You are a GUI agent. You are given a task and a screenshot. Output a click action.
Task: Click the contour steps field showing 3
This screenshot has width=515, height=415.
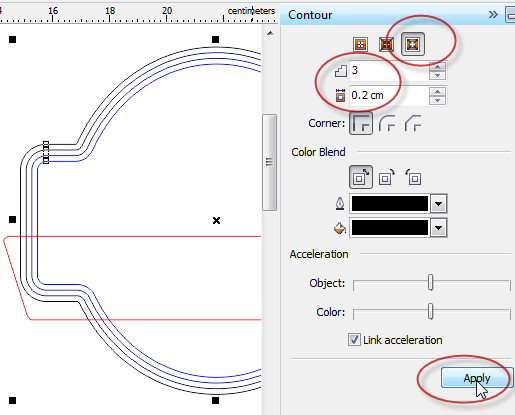pyautogui.click(x=389, y=71)
